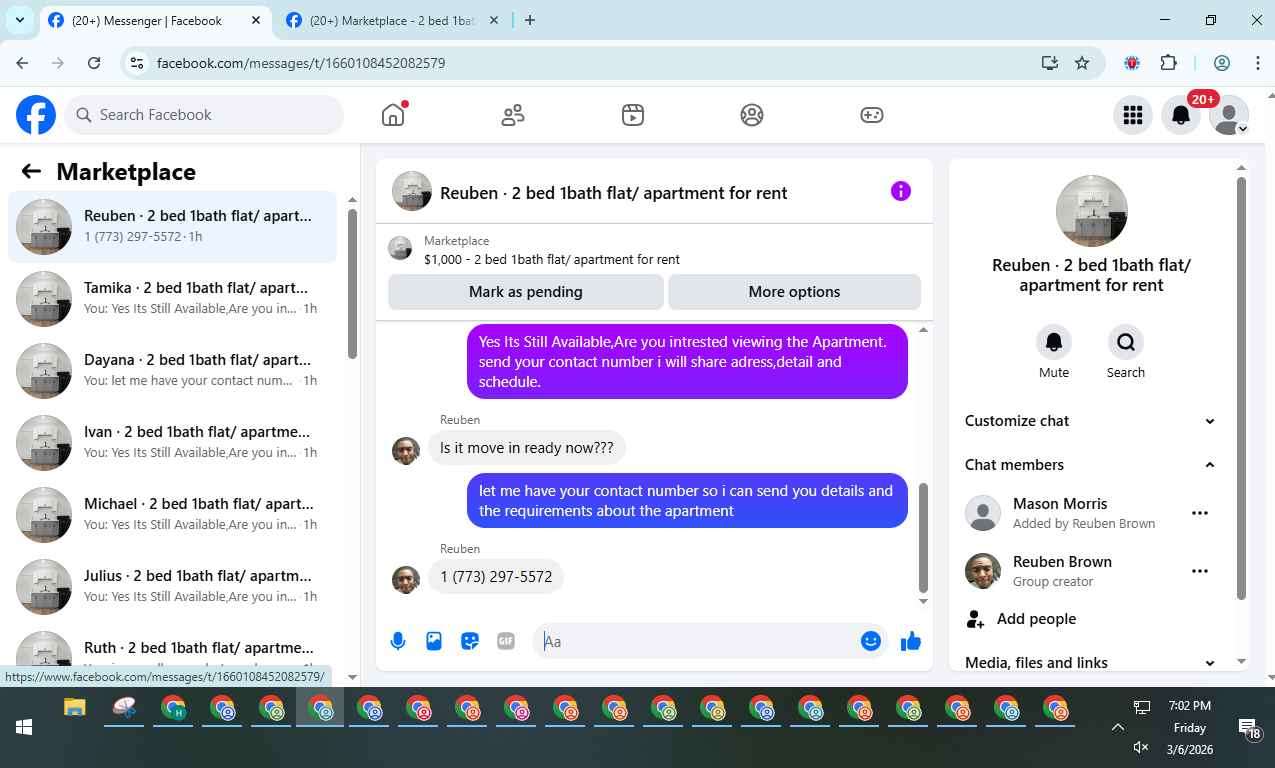Expand Media, files and links section

pos(1091,663)
